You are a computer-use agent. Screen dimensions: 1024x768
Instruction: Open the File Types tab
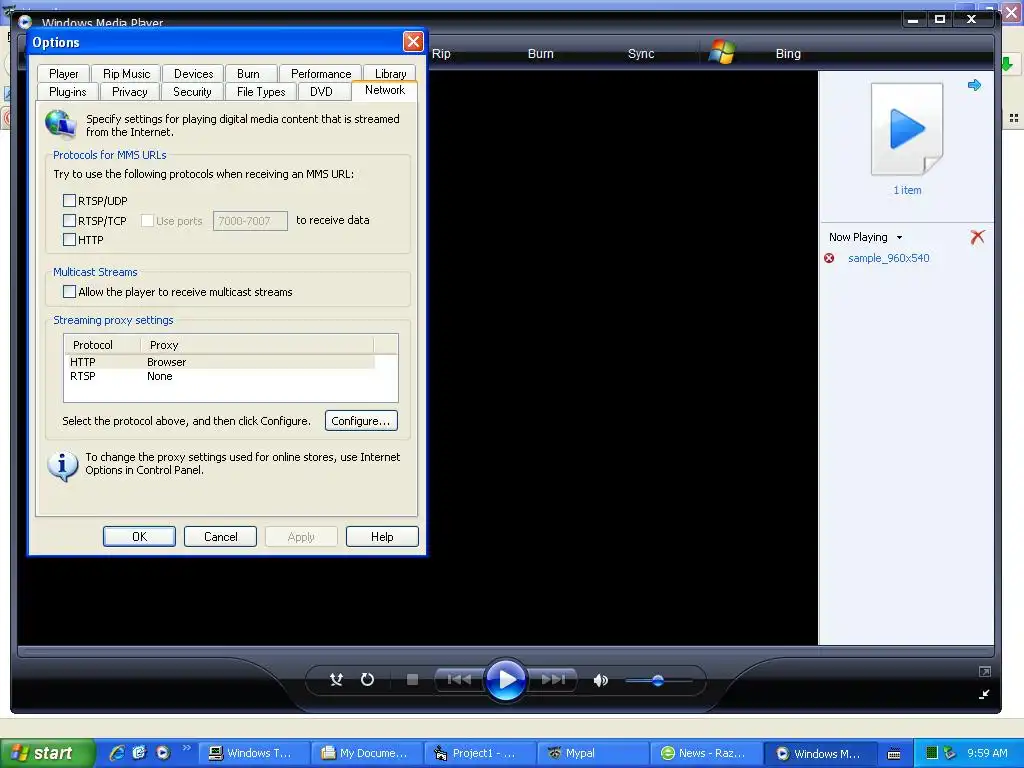(x=261, y=92)
